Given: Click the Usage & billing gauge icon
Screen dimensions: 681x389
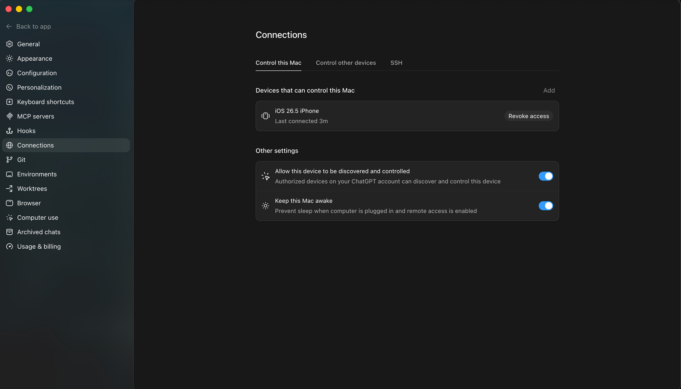Looking at the screenshot, I should [10, 246].
